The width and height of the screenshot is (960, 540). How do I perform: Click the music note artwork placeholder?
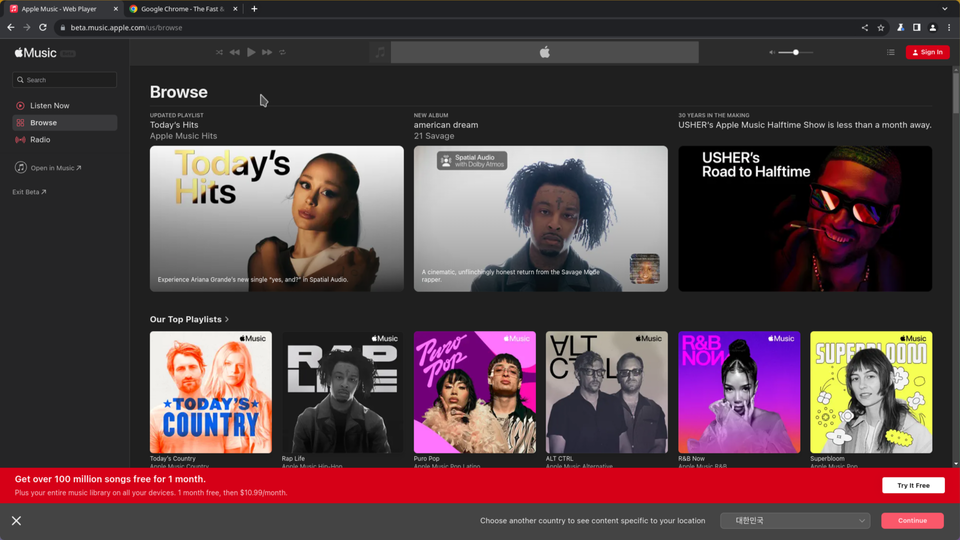click(380, 53)
